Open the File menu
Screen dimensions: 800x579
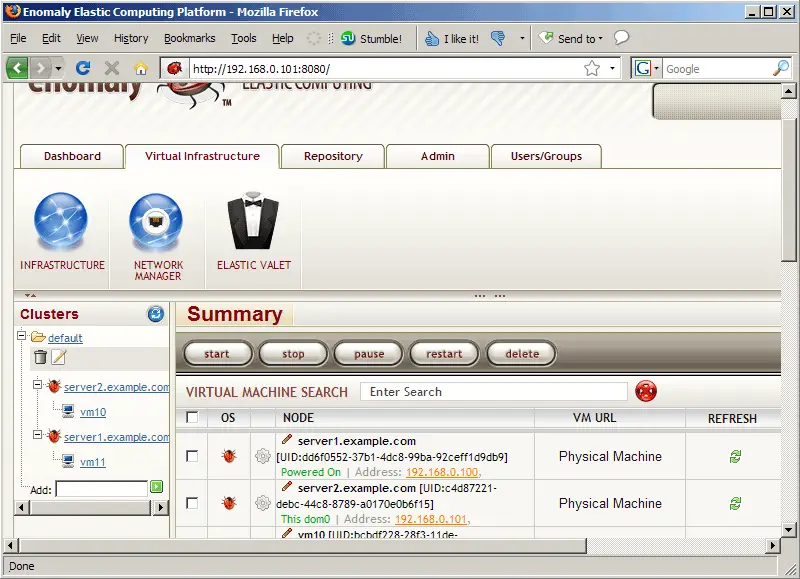click(x=18, y=38)
